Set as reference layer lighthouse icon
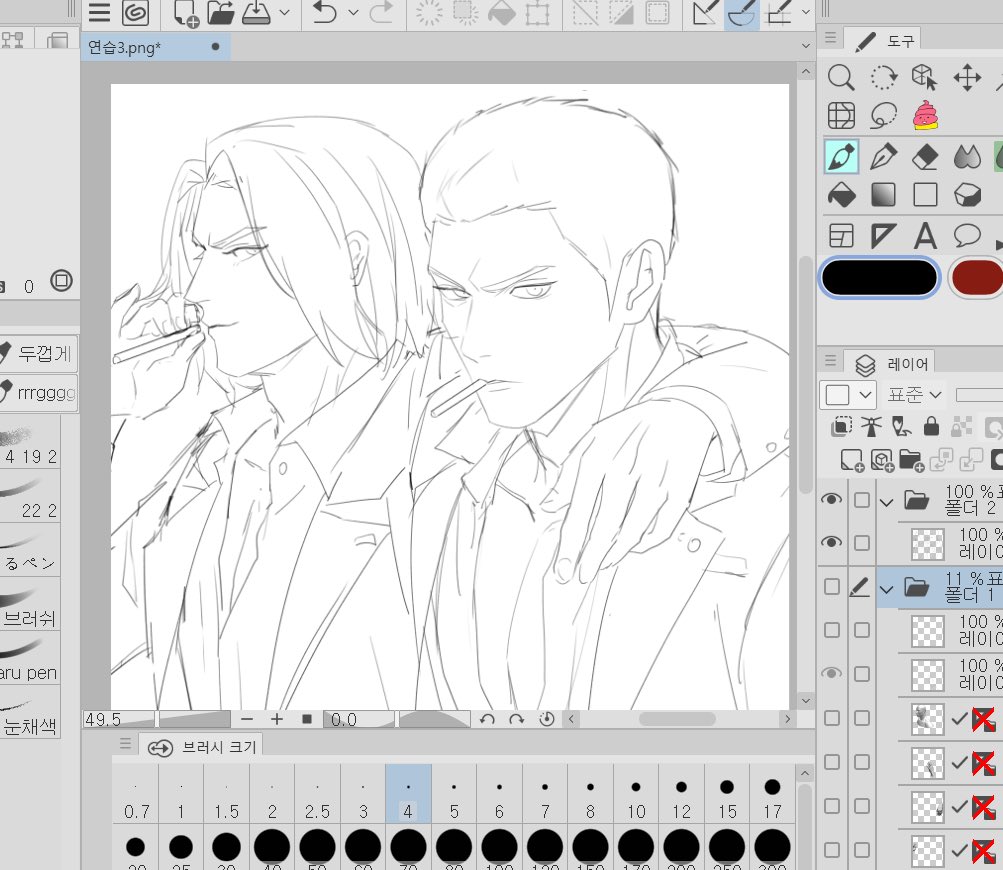 click(871, 426)
